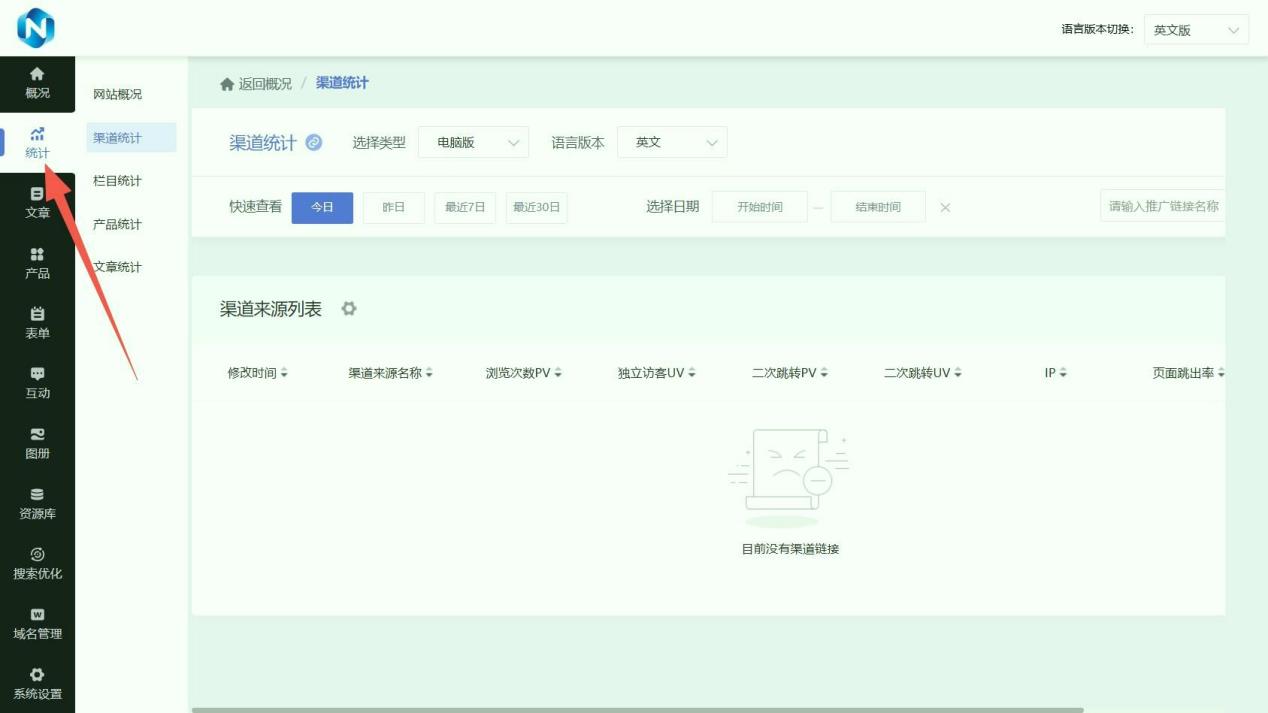Image resolution: width=1268 pixels, height=713 pixels.
Task: Open the 文章 articles sidebar icon
Action: coord(37,203)
